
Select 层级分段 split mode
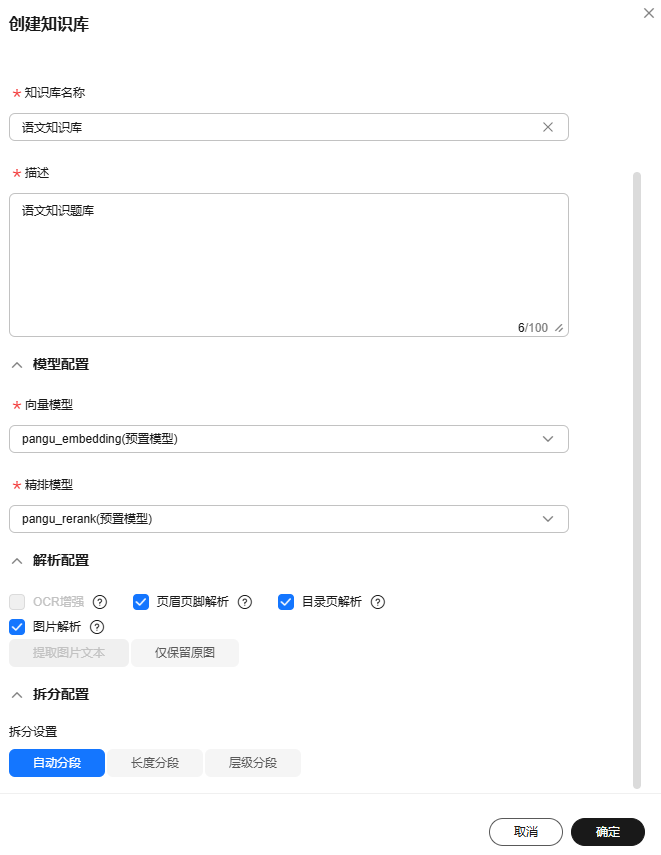(x=253, y=763)
